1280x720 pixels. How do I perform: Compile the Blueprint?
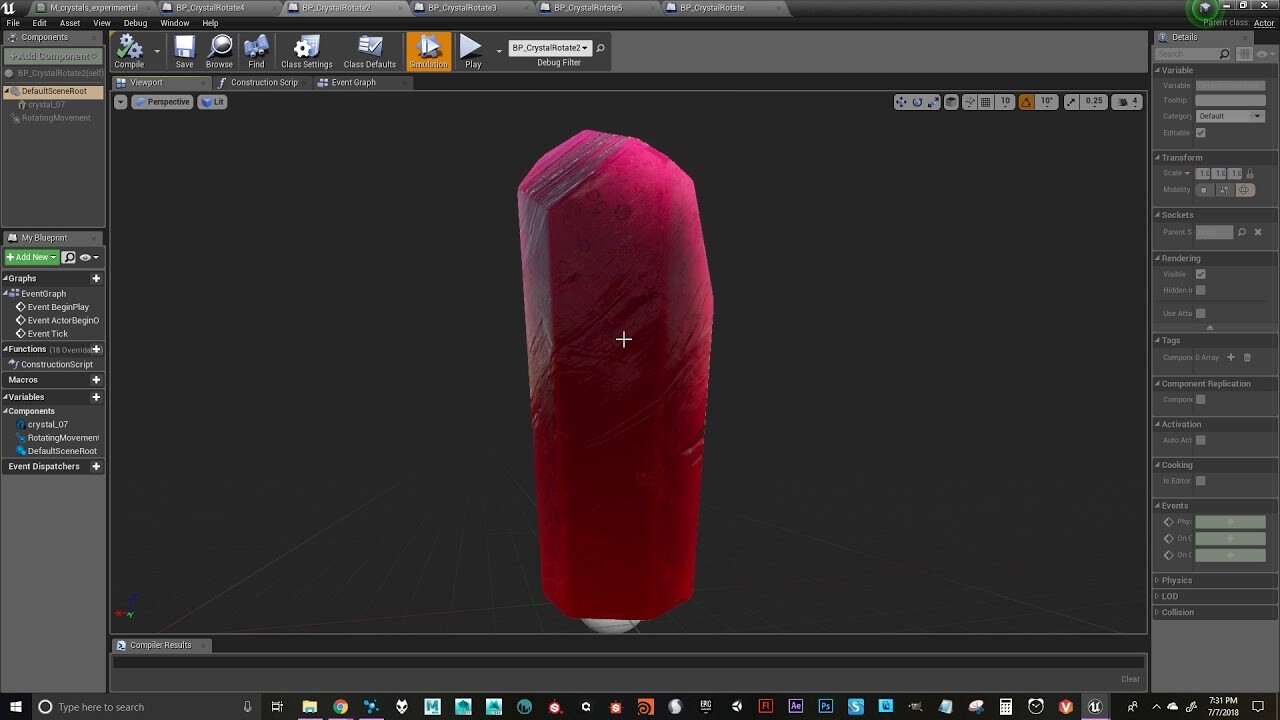[128, 50]
